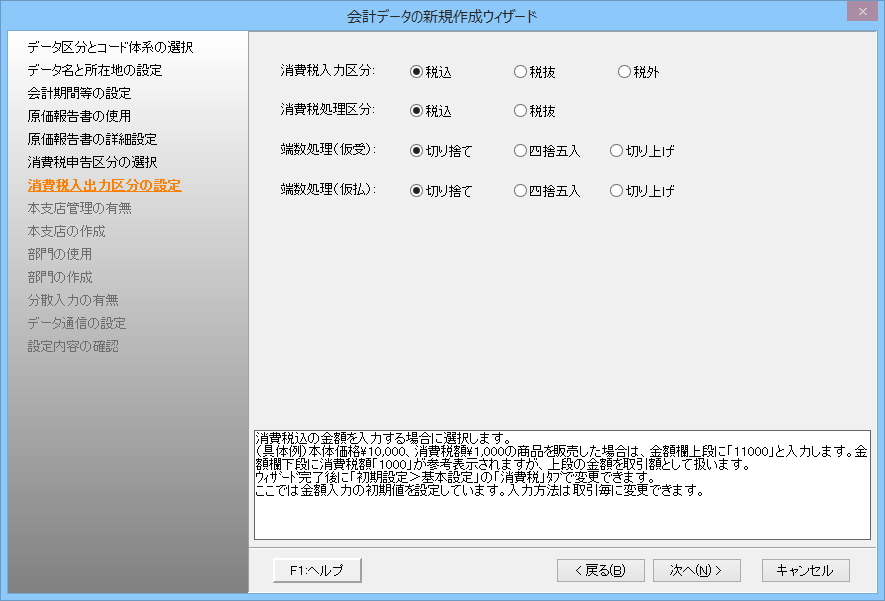Jump to データ名と所在地の設定 step
Screen dimensions: 885x601
(95, 70)
